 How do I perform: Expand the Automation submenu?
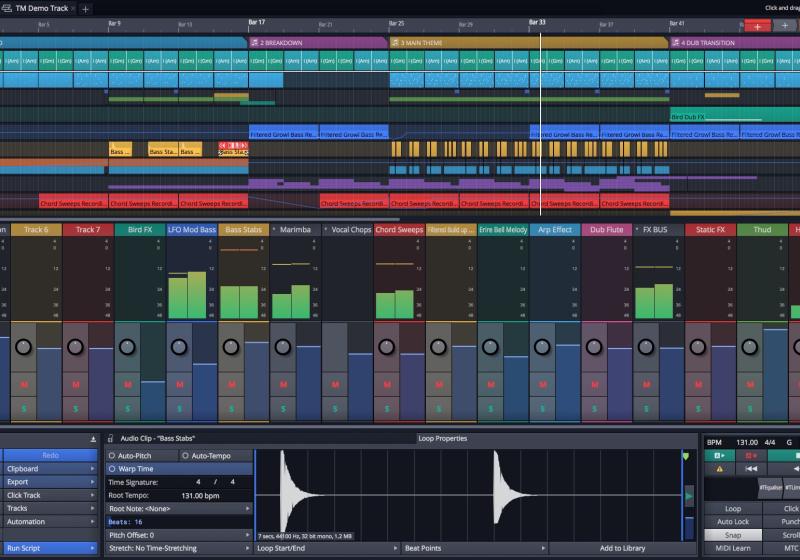[49, 522]
